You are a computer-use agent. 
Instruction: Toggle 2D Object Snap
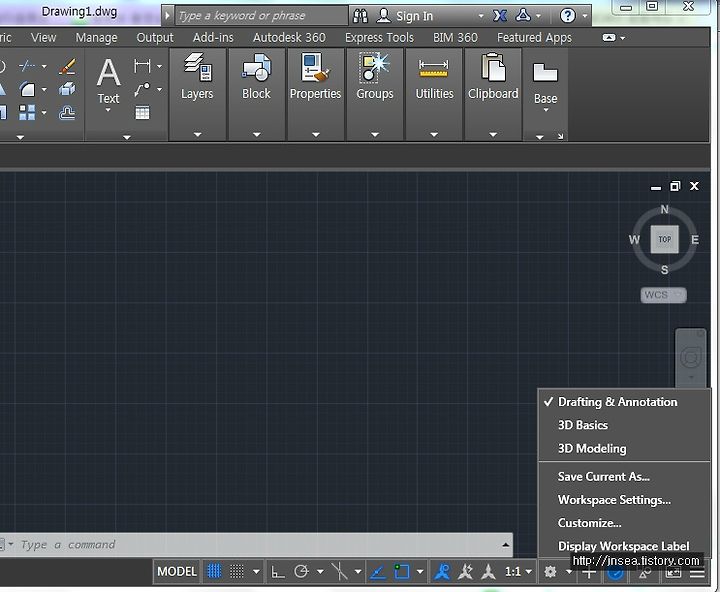(402, 572)
